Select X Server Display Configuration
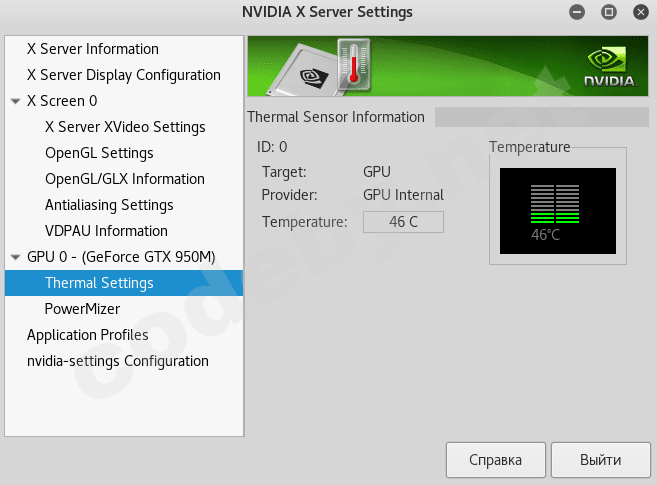 click(123, 75)
